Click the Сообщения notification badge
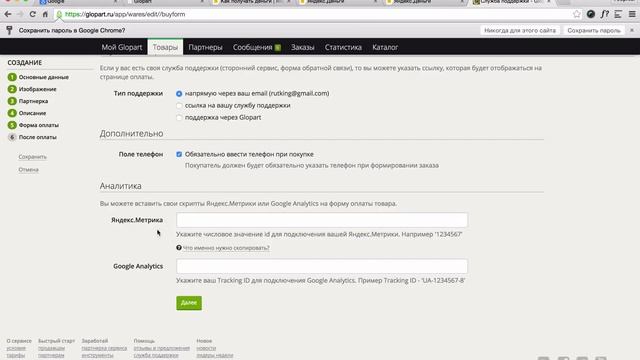 tap(278, 47)
